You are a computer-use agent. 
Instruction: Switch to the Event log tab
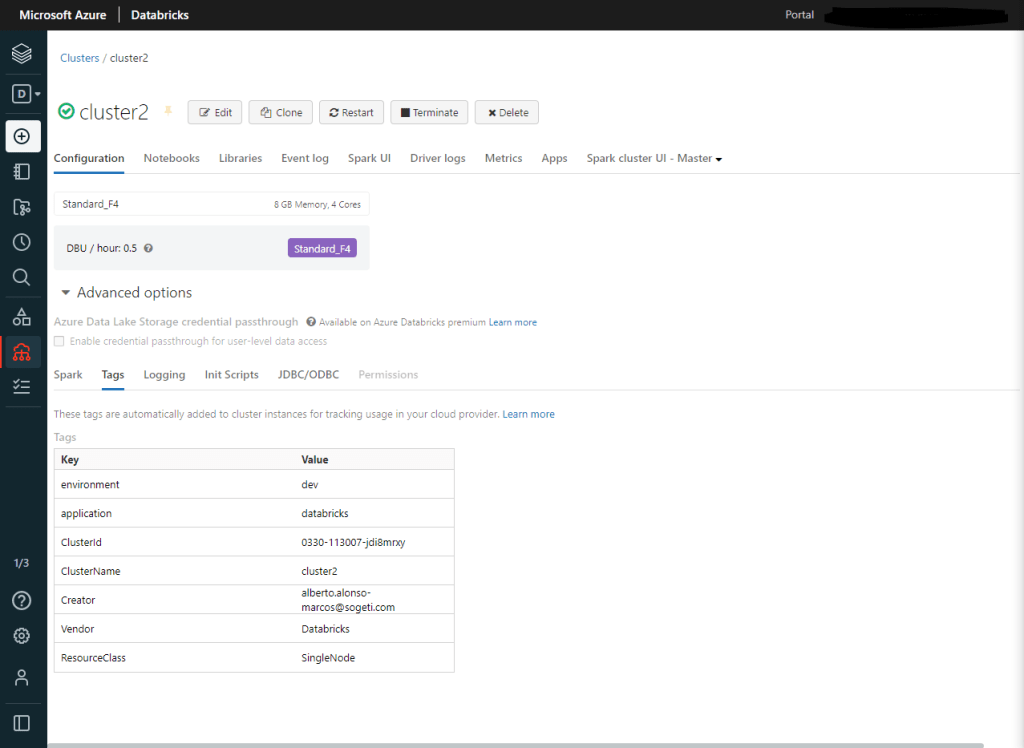coord(304,158)
